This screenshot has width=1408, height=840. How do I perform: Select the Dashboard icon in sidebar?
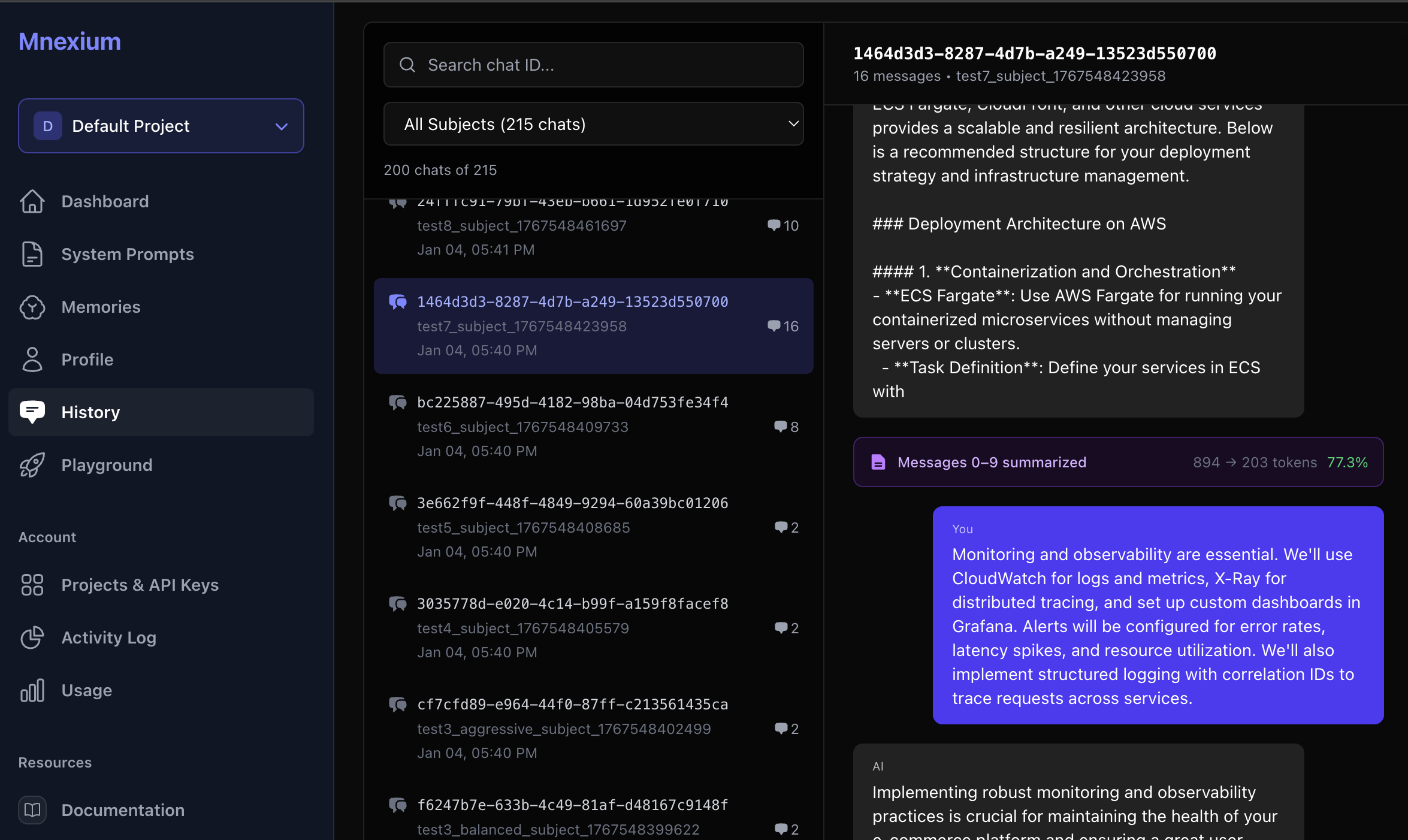(33, 201)
